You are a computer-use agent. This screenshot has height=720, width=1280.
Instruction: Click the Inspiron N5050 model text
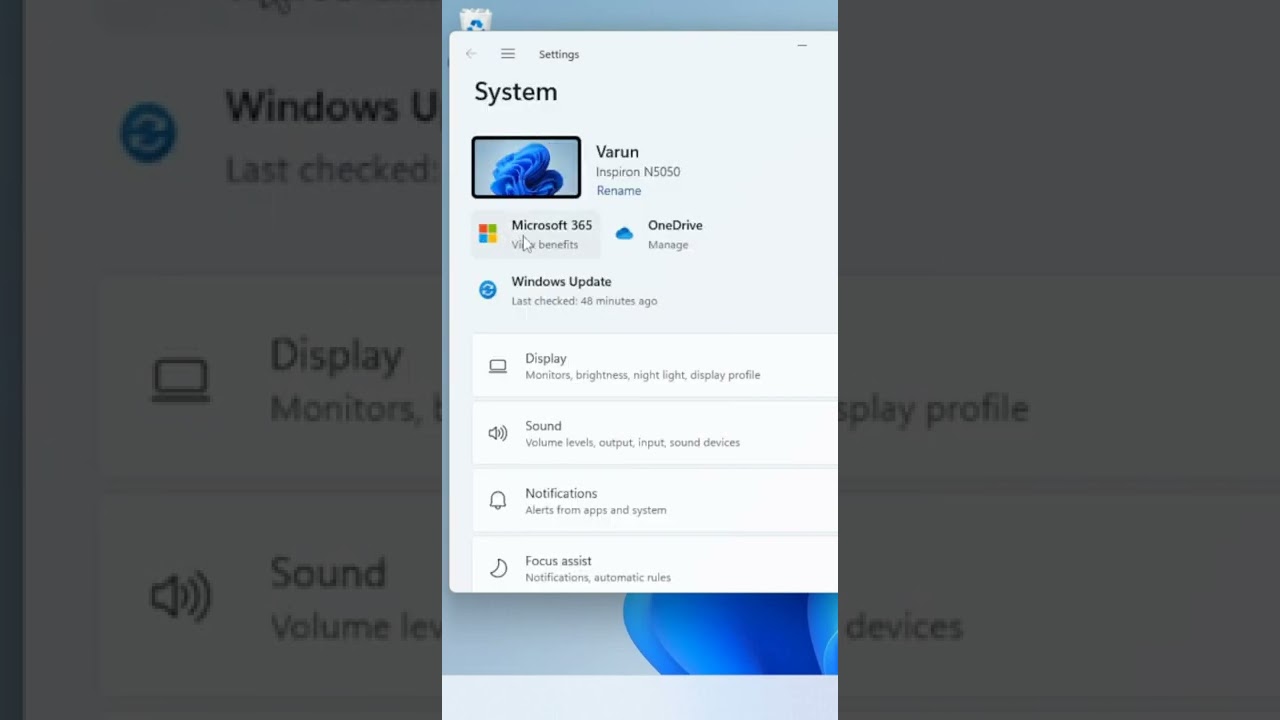click(x=638, y=172)
